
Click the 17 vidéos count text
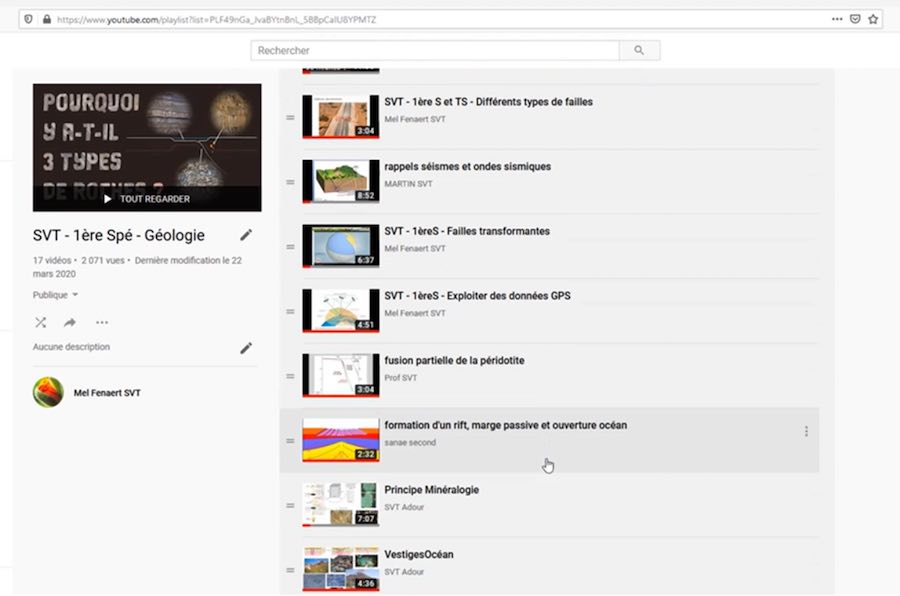(x=52, y=260)
